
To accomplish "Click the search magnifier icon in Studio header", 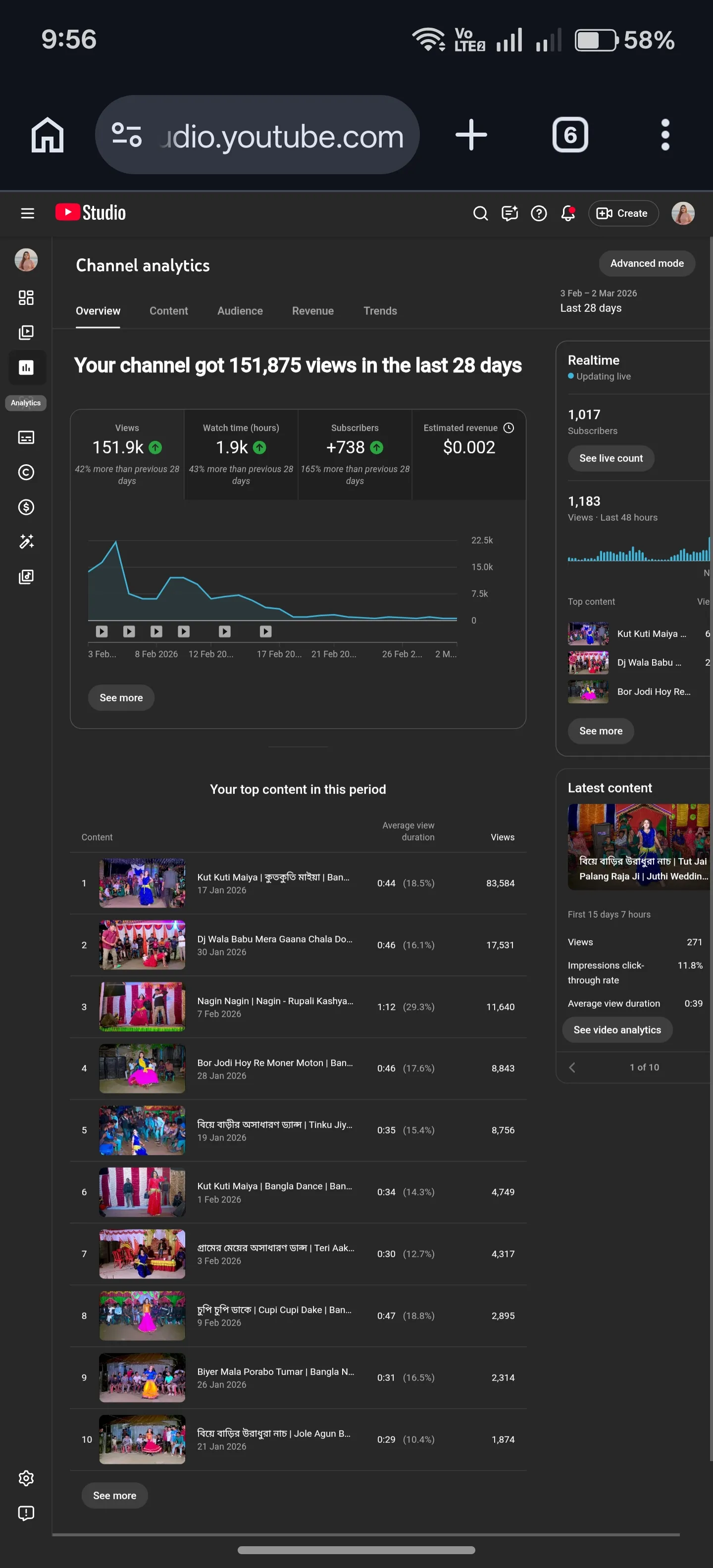I will pyautogui.click(x=480, y=213).
